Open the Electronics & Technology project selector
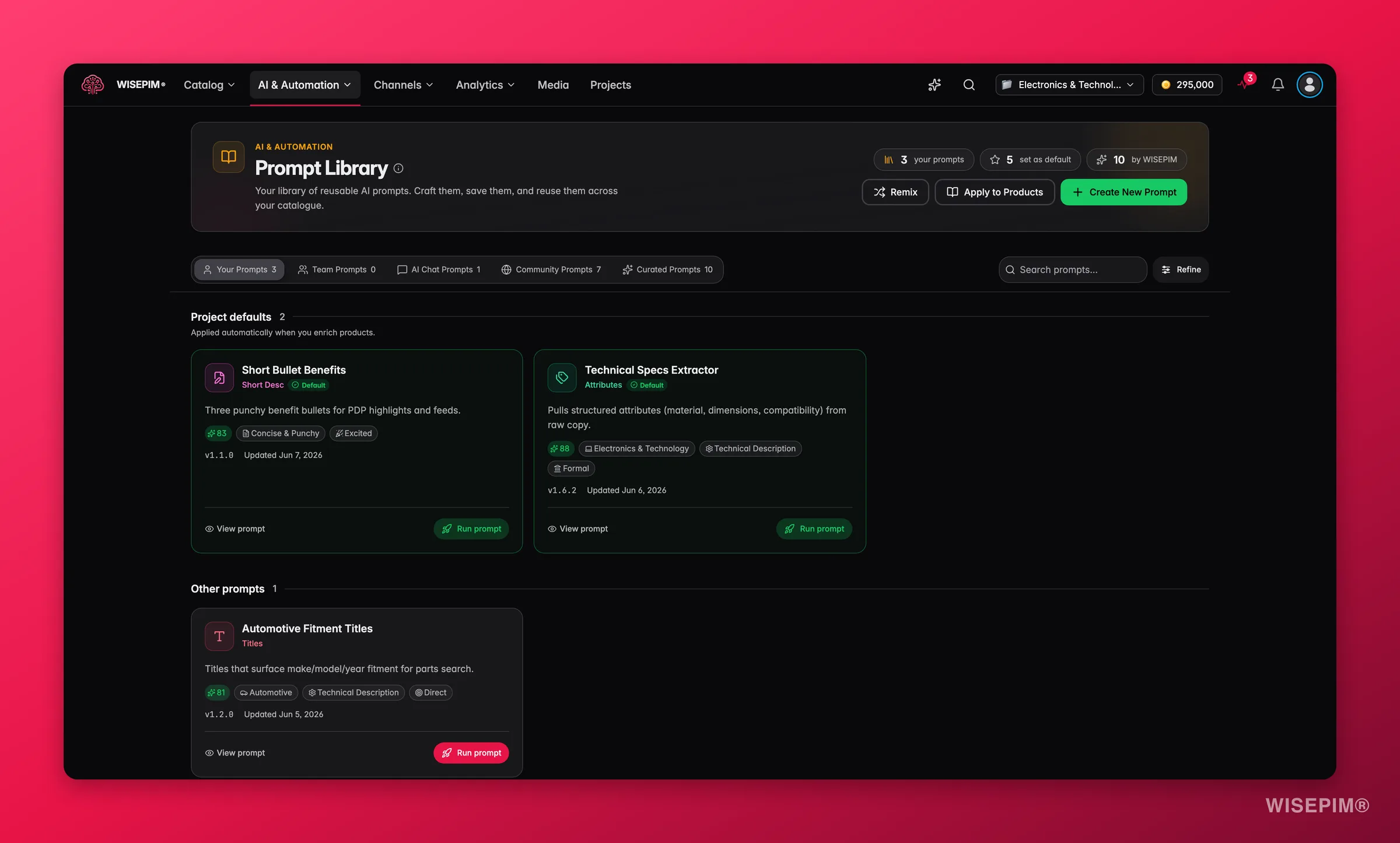 point(1069,85)
